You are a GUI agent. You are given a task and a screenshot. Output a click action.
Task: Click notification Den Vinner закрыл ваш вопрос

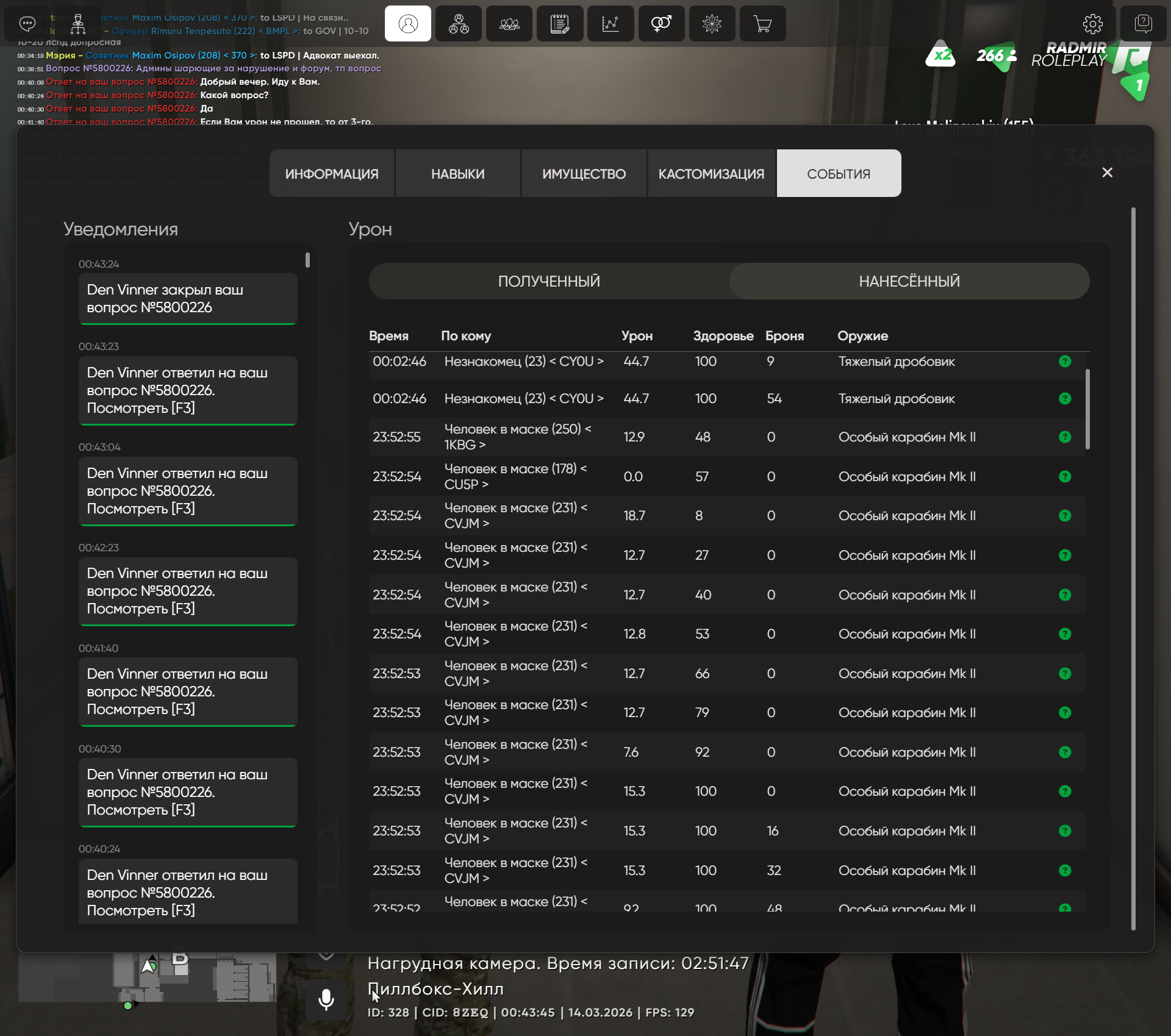(188, 299)
